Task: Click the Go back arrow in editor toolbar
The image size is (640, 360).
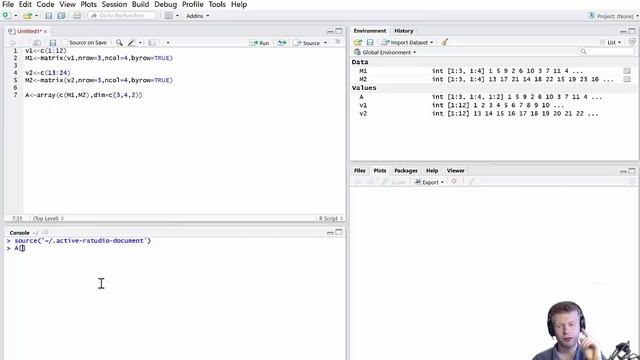Action: (12, 43)
